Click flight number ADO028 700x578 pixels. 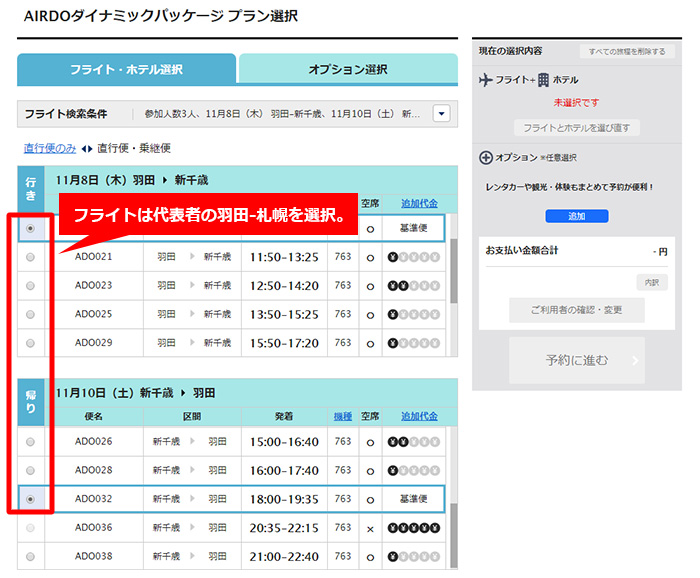[x=93, y=470]
